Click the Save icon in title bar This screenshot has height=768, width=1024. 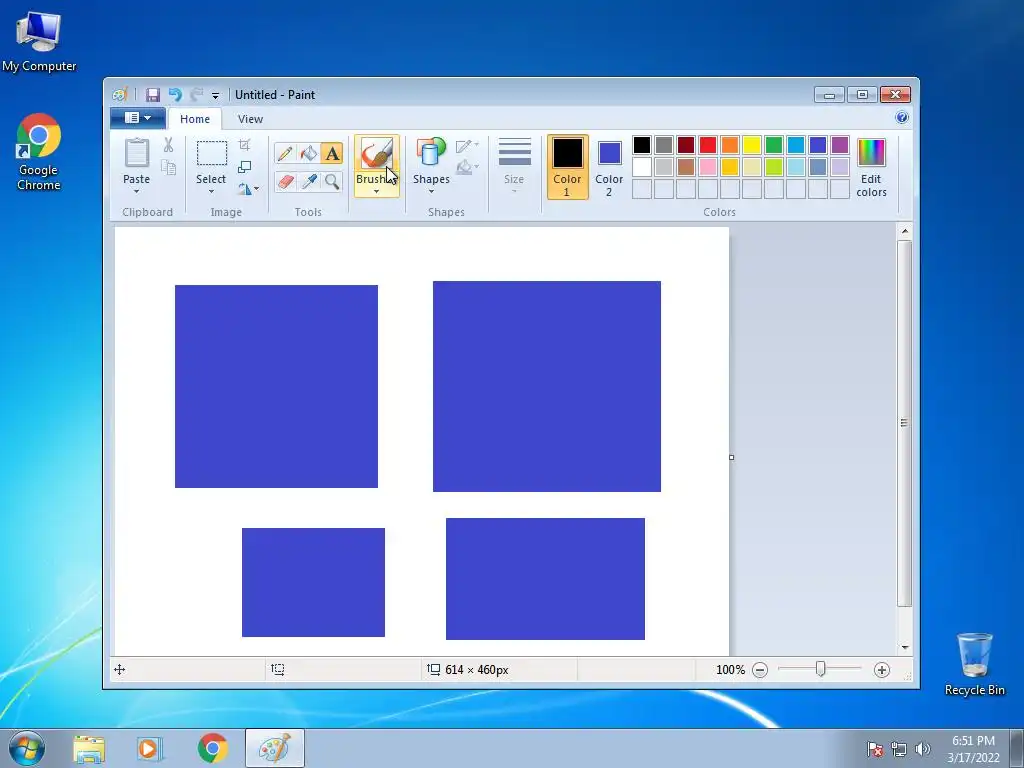pyautogui.click(x=152, y=95)
